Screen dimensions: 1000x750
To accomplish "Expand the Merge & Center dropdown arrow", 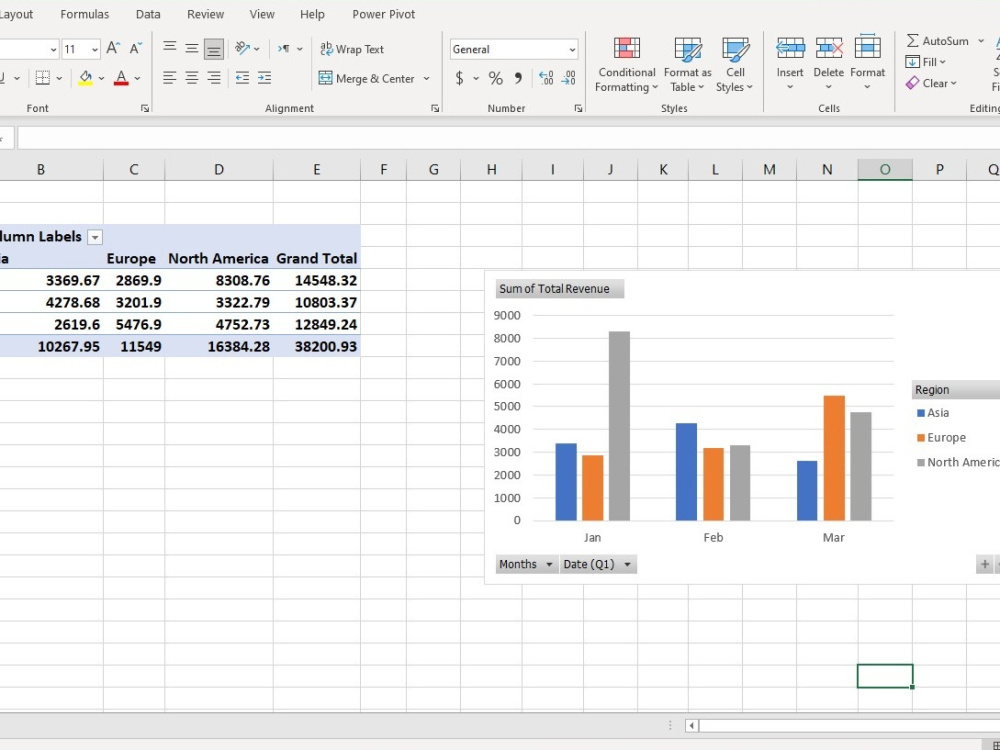I will click(x=427, y=78).
